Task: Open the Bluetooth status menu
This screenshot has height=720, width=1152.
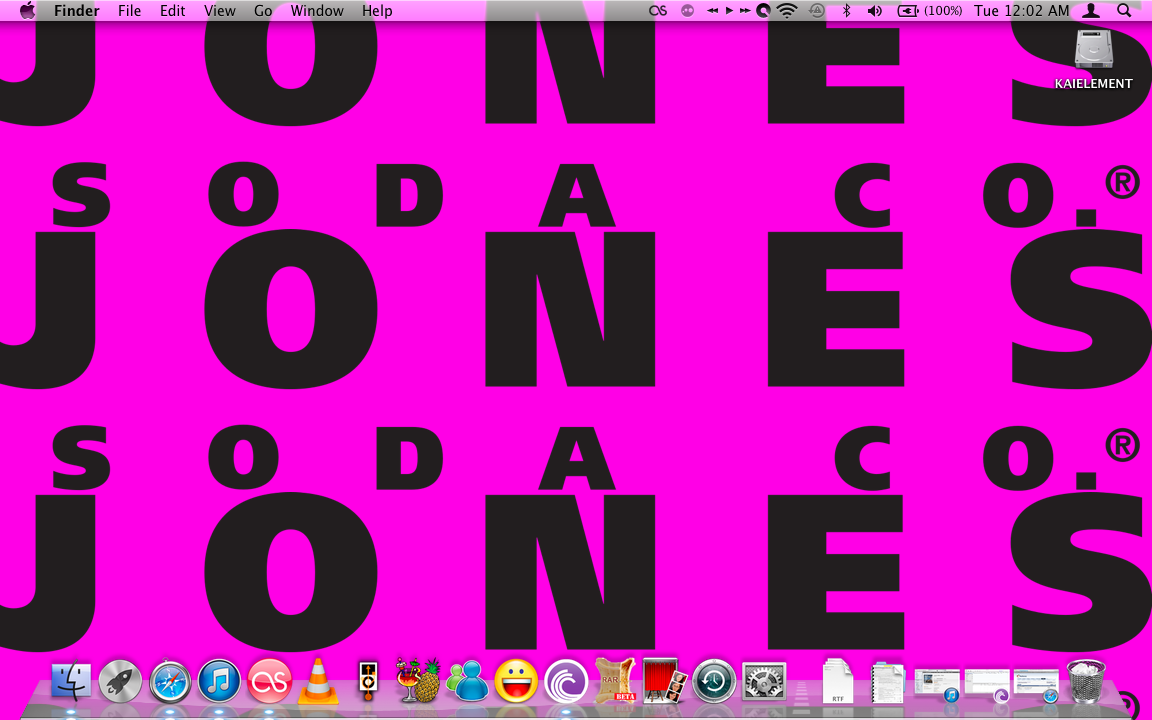Action: 846,10
